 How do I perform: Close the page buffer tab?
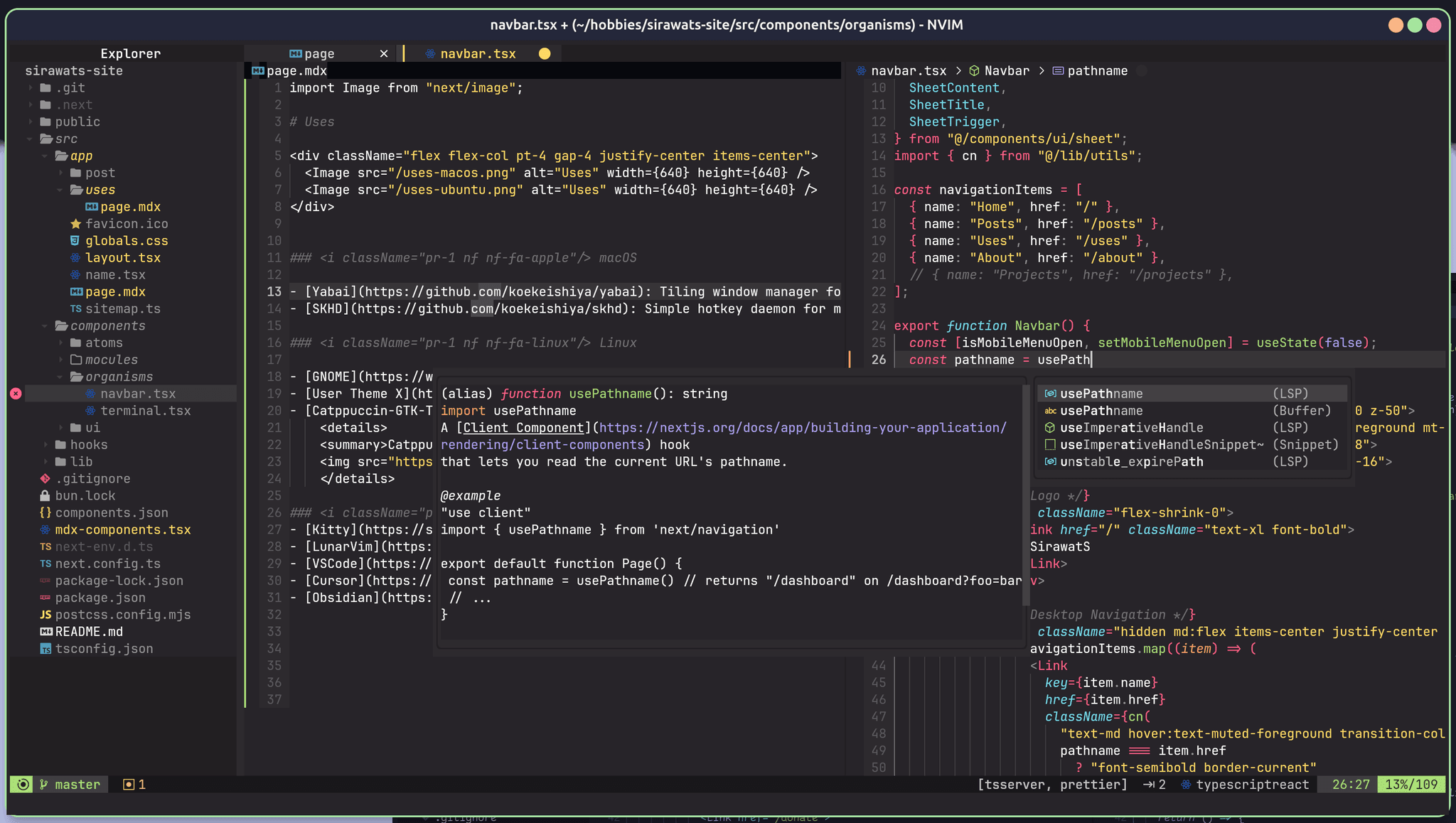(x=384, y=54)
